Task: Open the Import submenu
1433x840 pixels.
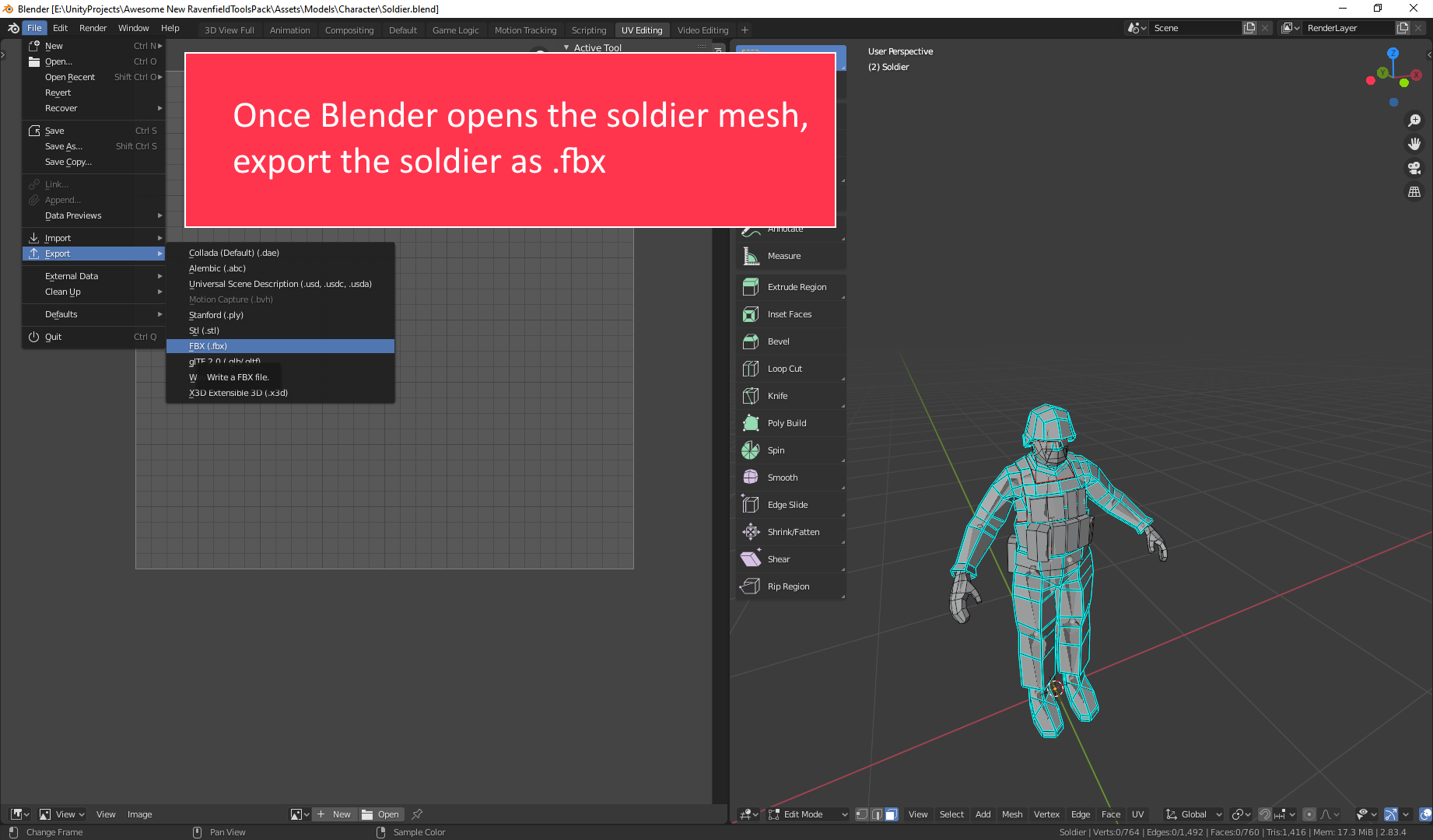Action: tap(94, 238)
